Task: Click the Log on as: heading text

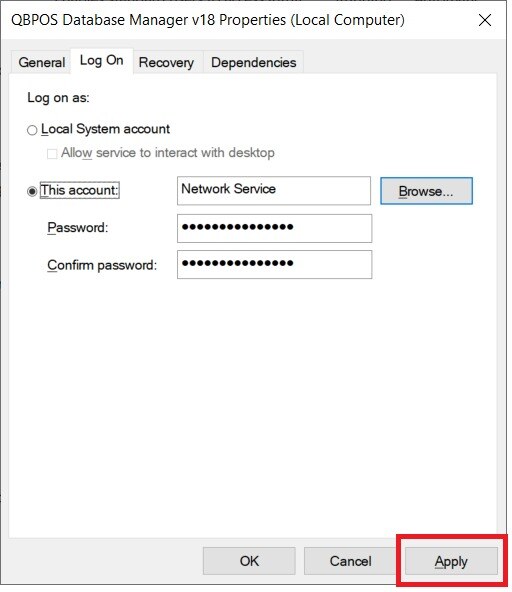Action: coord(58,98)
